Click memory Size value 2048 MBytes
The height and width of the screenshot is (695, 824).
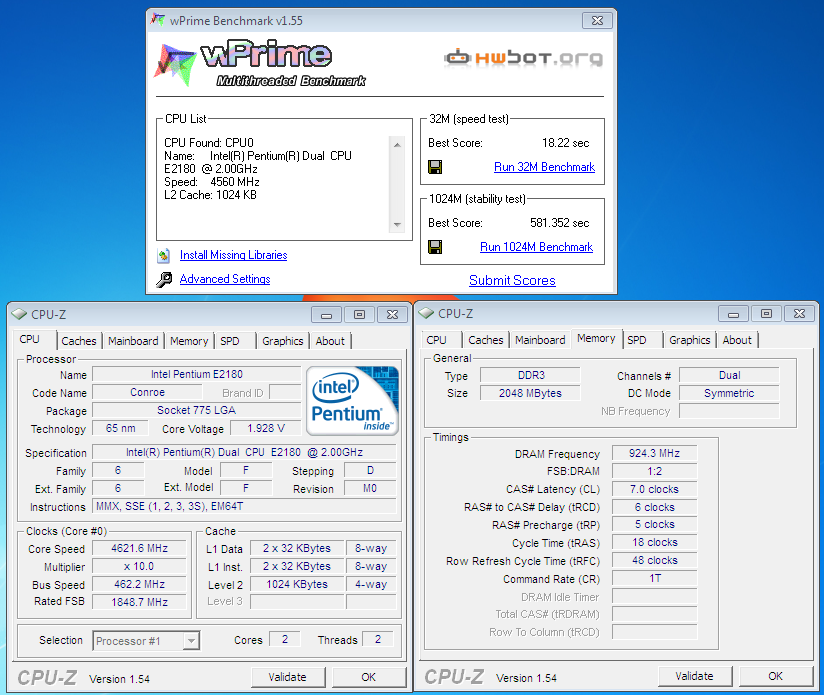point(531,393)
